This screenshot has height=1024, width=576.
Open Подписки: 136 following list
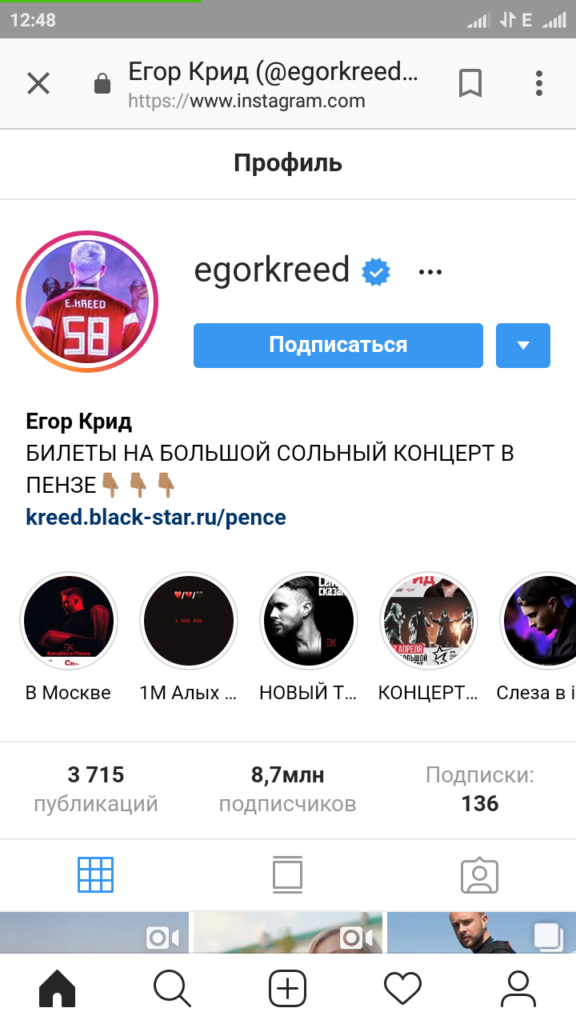tap(480, 789)
